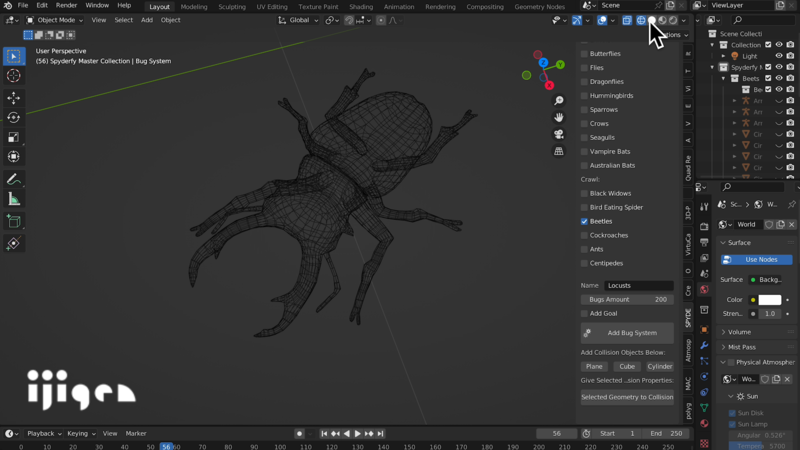This screenshot has height=450, width=800.
Task: Expand the Light item in the outliner
Action: tap(723, 56)
